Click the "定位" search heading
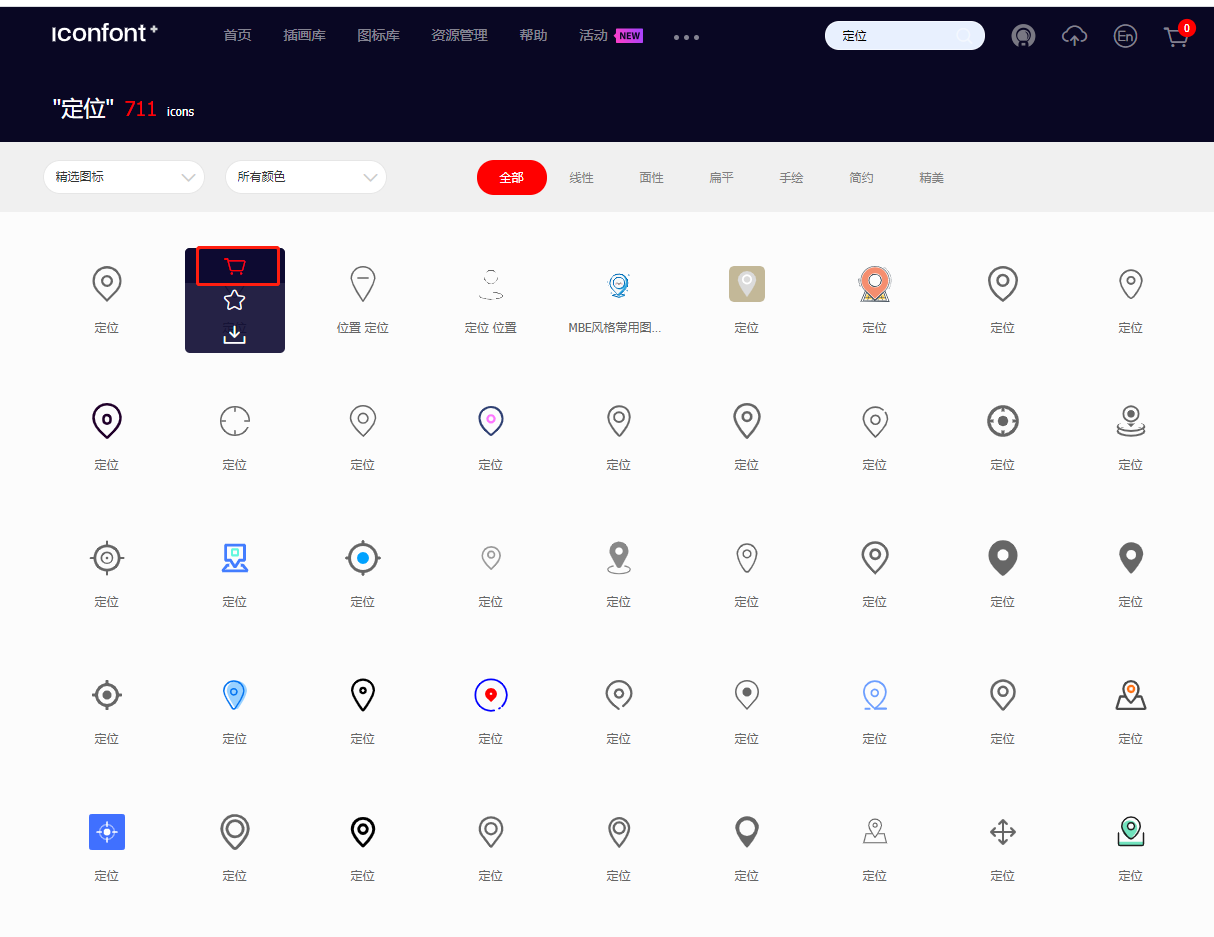Image resolution: width=1214 pixels, height=937 pixels. (x=83, y=109)
